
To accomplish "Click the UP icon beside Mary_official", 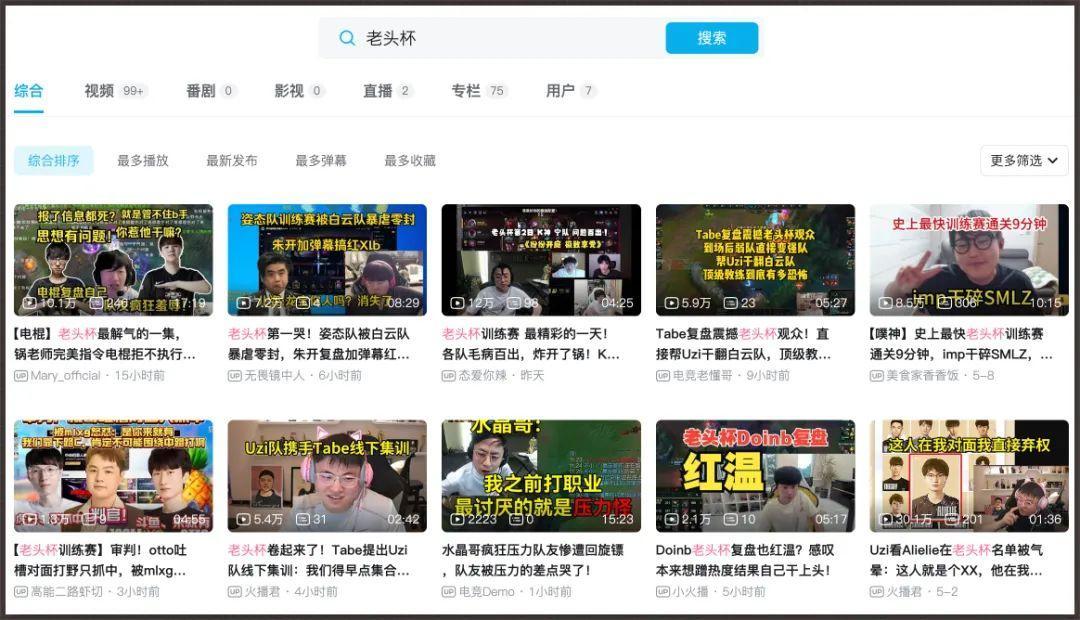I will [21, 376].
